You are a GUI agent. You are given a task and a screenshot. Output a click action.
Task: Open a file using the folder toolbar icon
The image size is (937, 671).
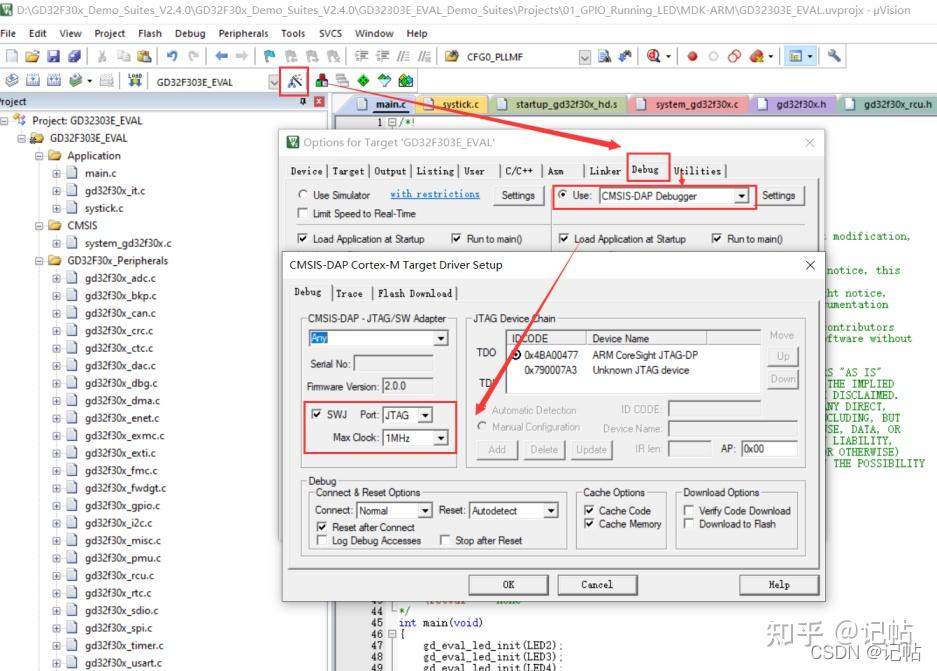(x=32, y=56)
